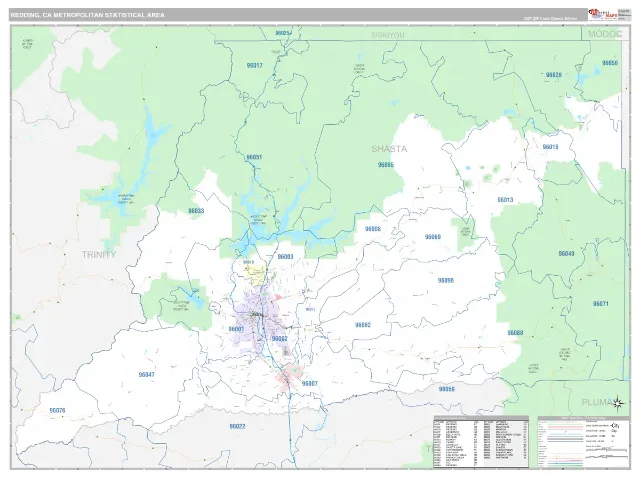Image resolution: width=640 pixels, height=480 pixels.
Task: Click ZIP code label 96056
Action: click(x=610, y=63)
